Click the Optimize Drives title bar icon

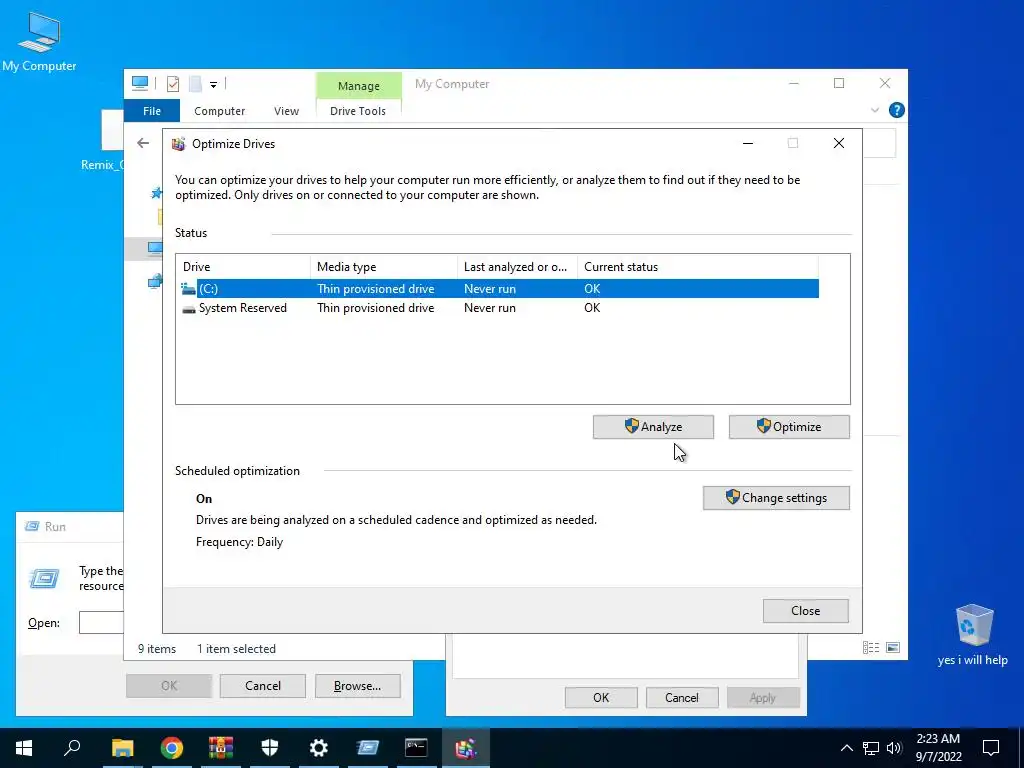pos(178,144)
